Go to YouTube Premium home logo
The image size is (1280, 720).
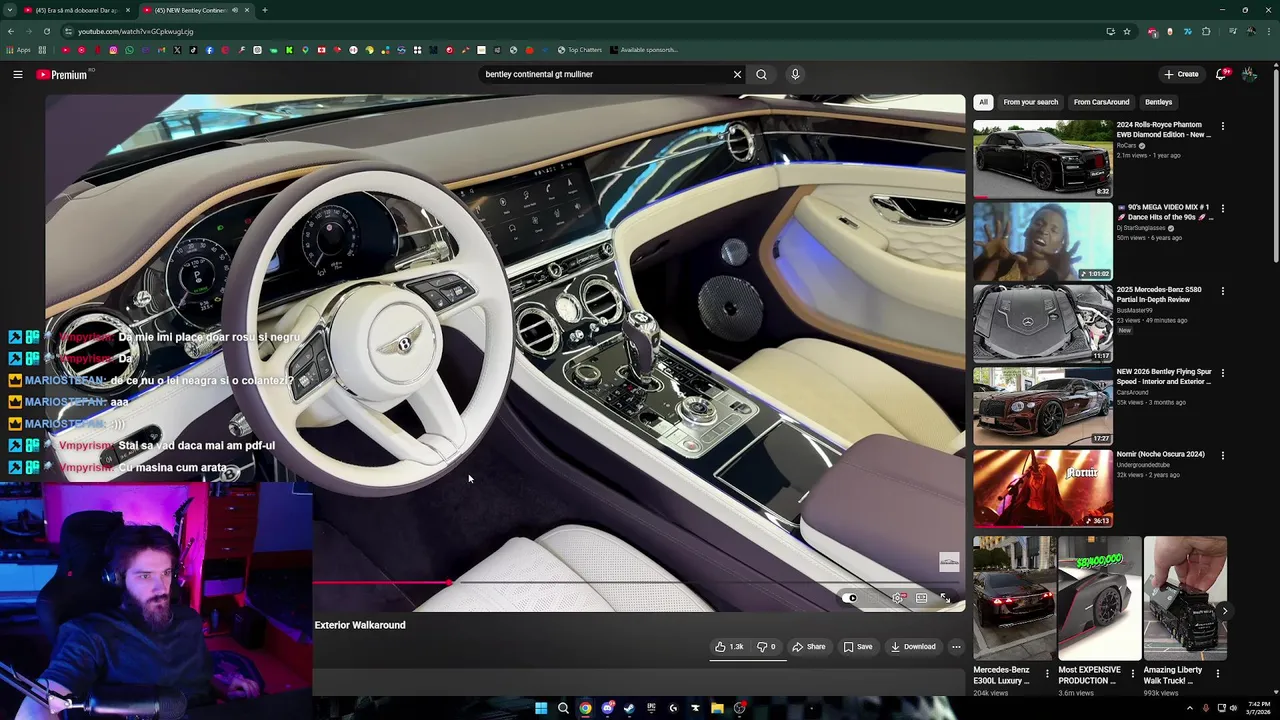click(62, 74)
